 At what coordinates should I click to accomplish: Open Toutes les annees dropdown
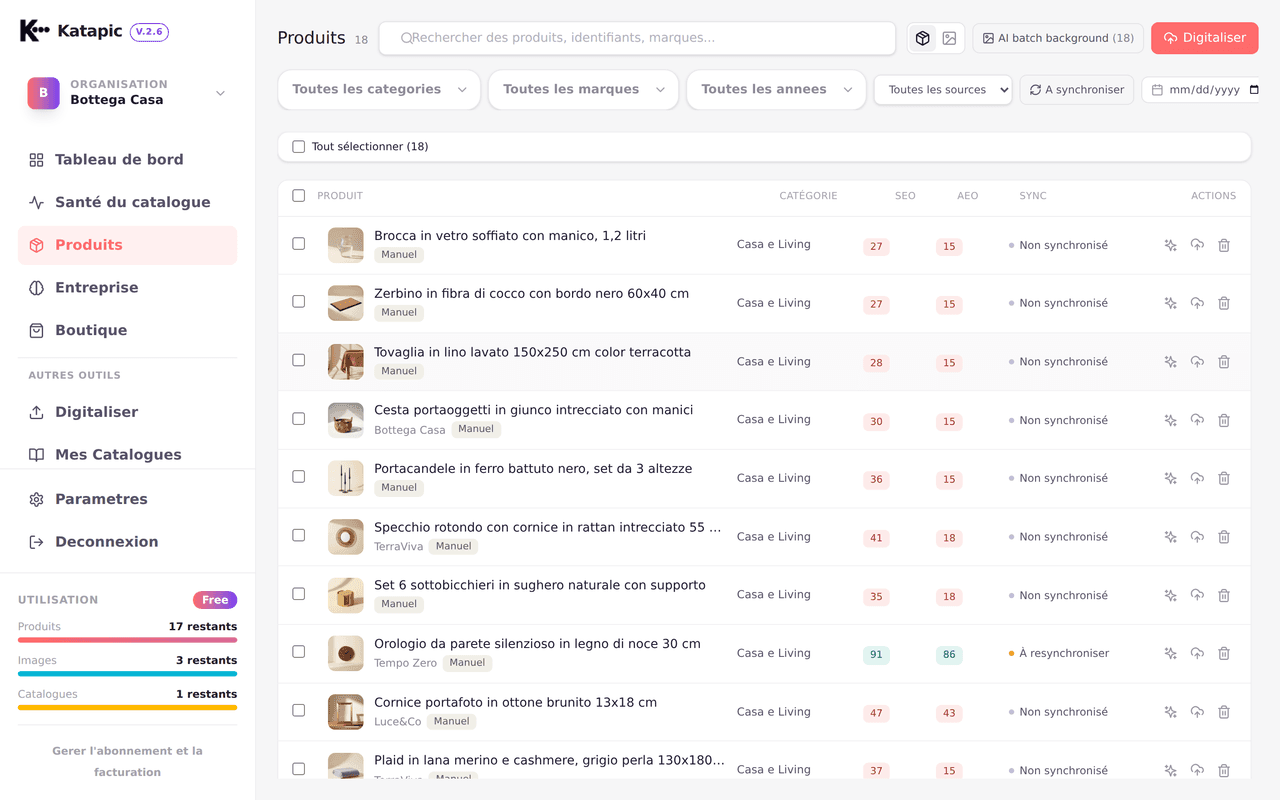[x=776, y=89]
